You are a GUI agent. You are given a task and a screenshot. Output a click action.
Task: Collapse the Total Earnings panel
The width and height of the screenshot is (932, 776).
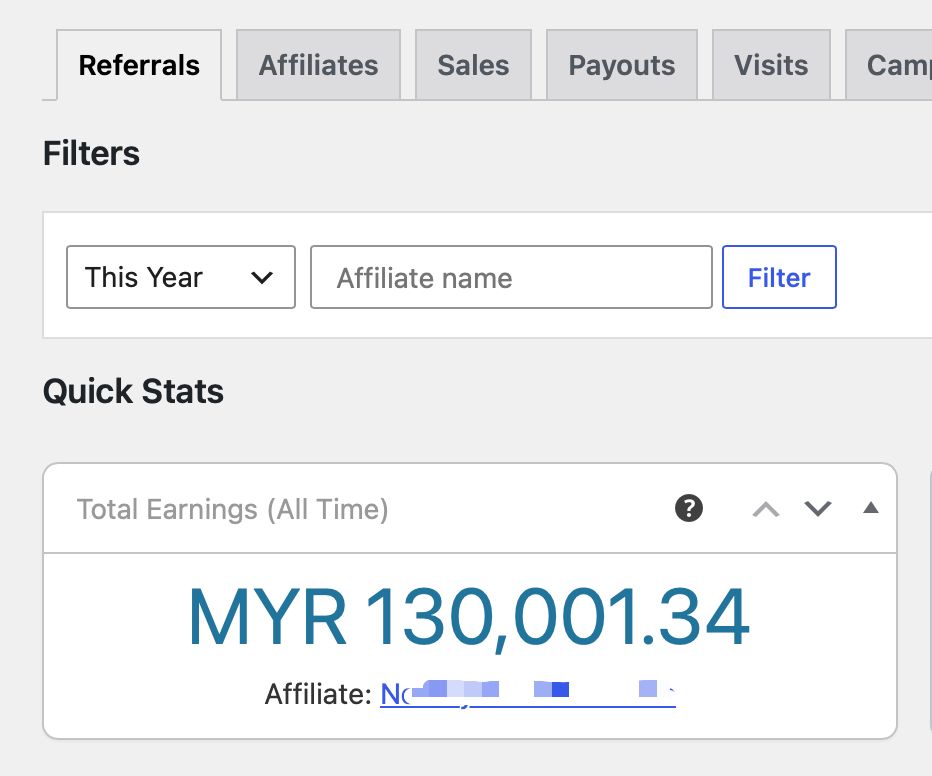[x=871, y=507]
